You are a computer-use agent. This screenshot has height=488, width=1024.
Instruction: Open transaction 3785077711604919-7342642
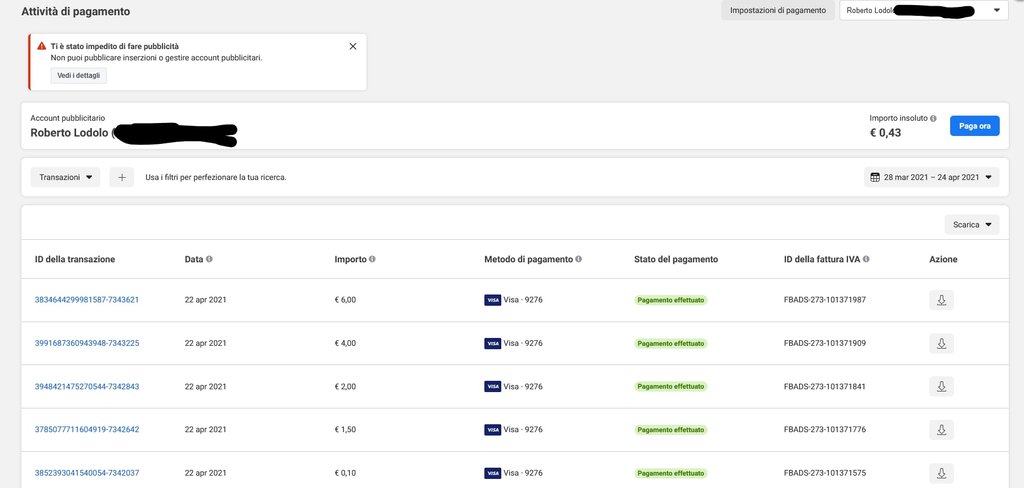pos(87,430)
